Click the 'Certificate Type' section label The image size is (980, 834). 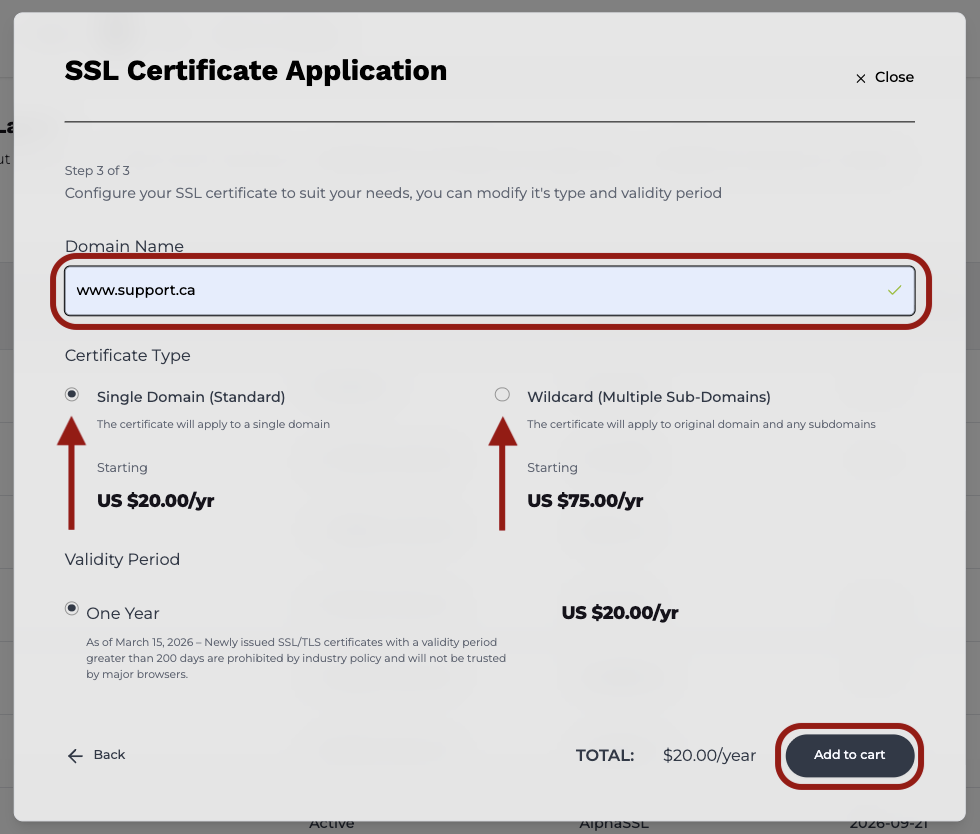(128, 355)
